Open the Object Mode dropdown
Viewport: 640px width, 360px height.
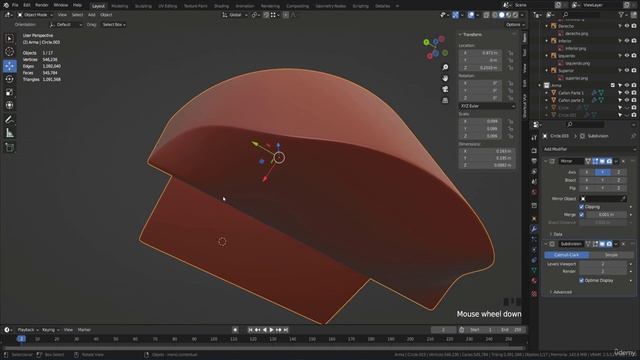(x=35, y=15)
